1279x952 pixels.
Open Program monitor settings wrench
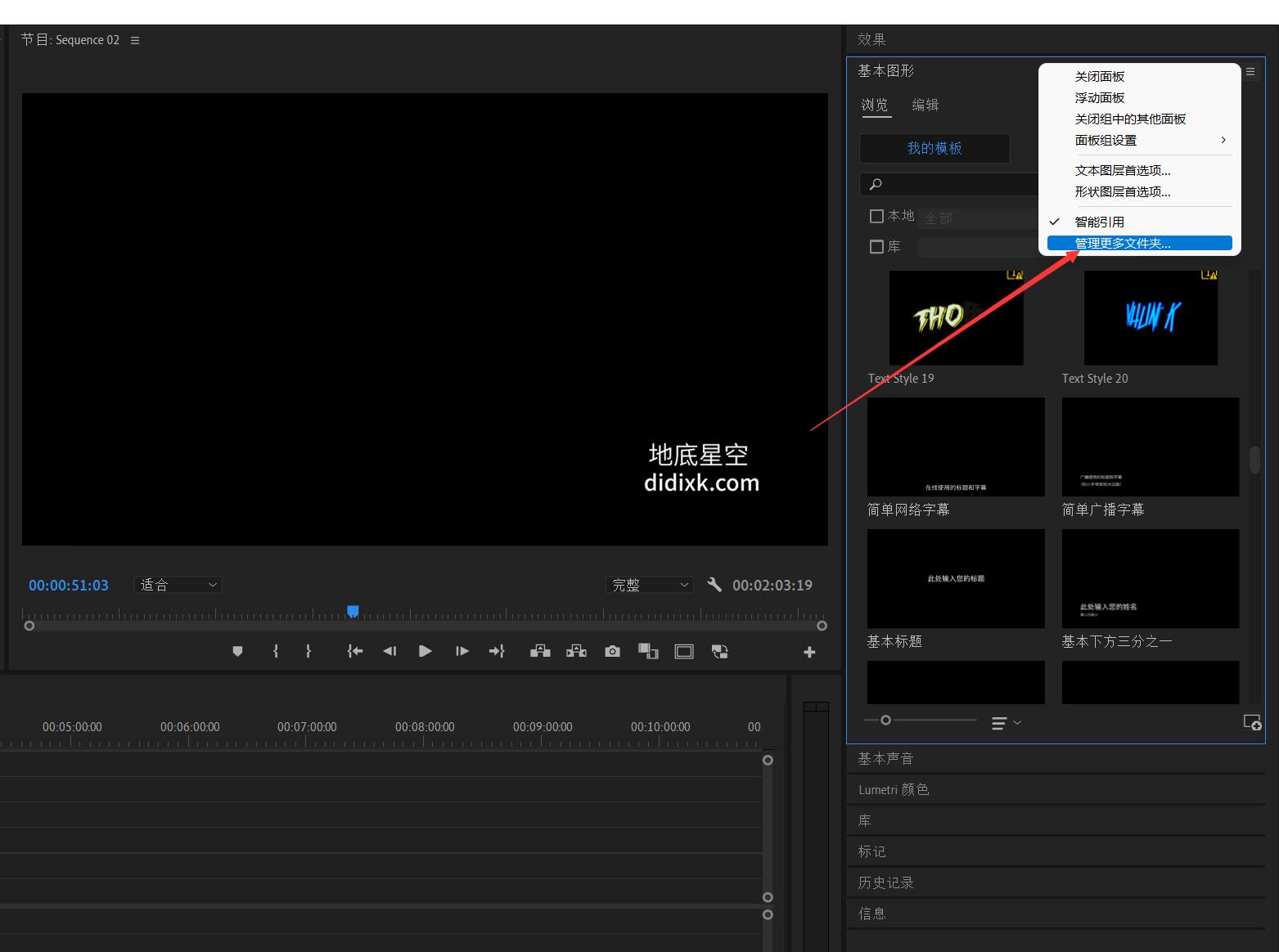714,585
